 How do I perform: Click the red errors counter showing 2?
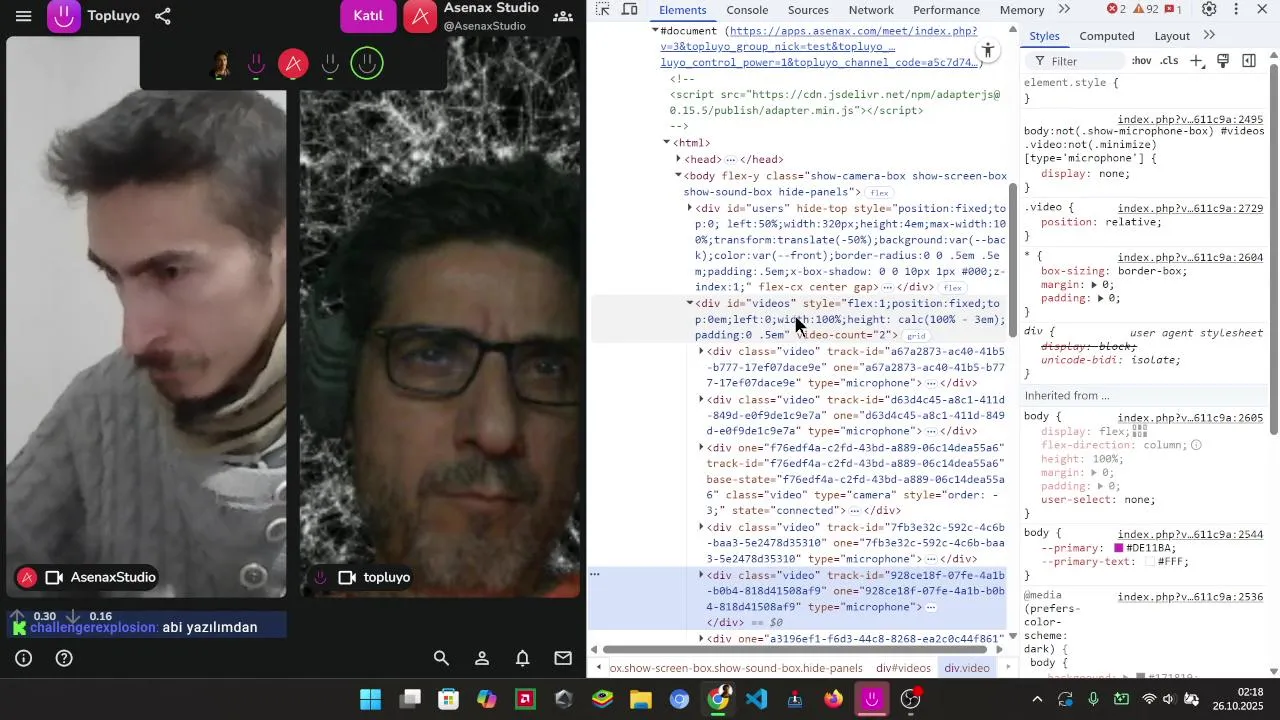pos(1117,9)
